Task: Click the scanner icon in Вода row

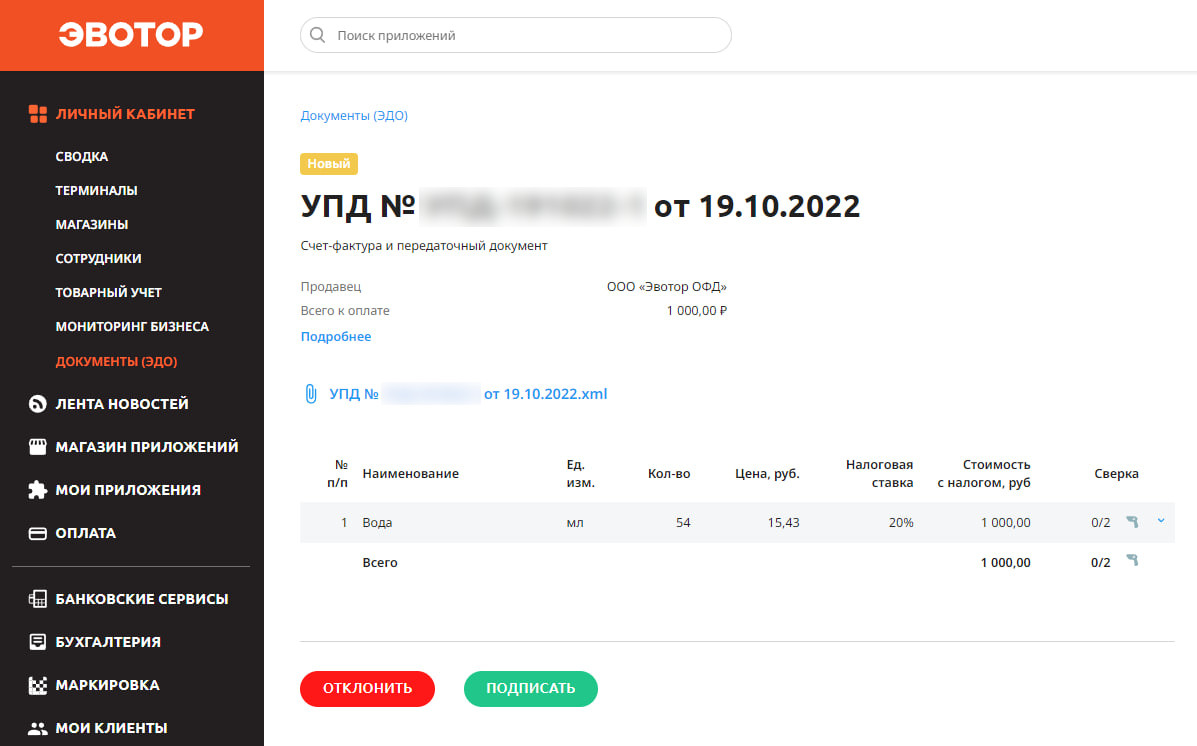Action: 1132,522
